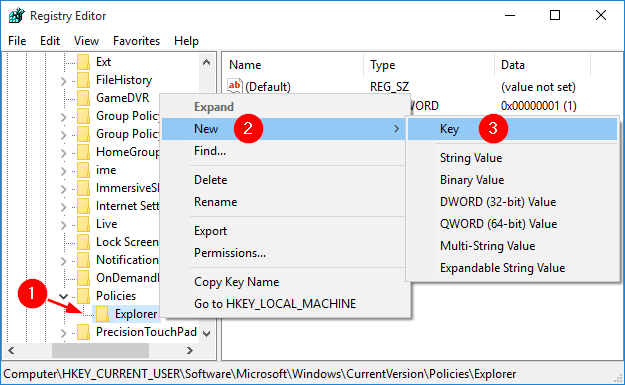Click the tree horizontal scroll left arrow
The width and height of the screenshot is (625, 385).
[x=11, y=350]
